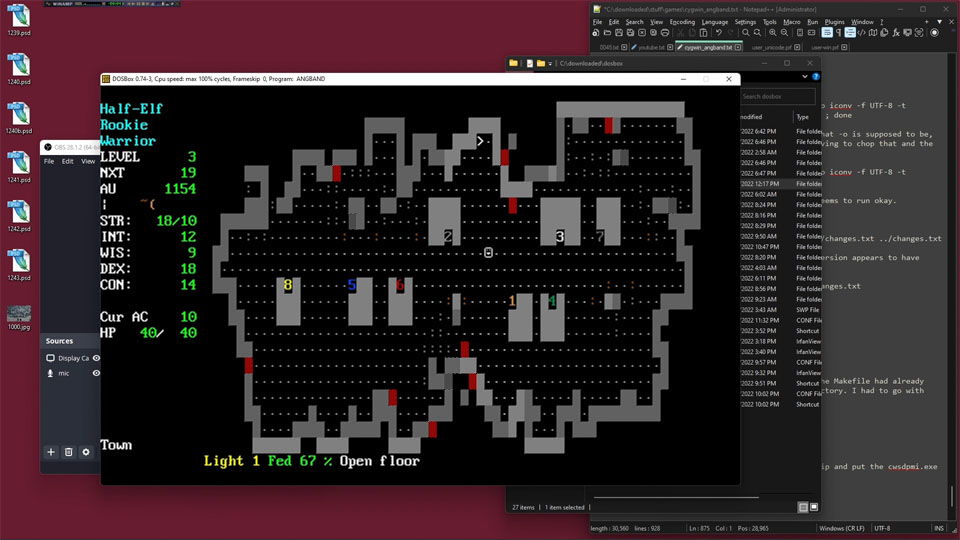Toggle Show indent guide in Notepad++ toolbar
This screenshot has width=960, height=540.
[850, 33]
